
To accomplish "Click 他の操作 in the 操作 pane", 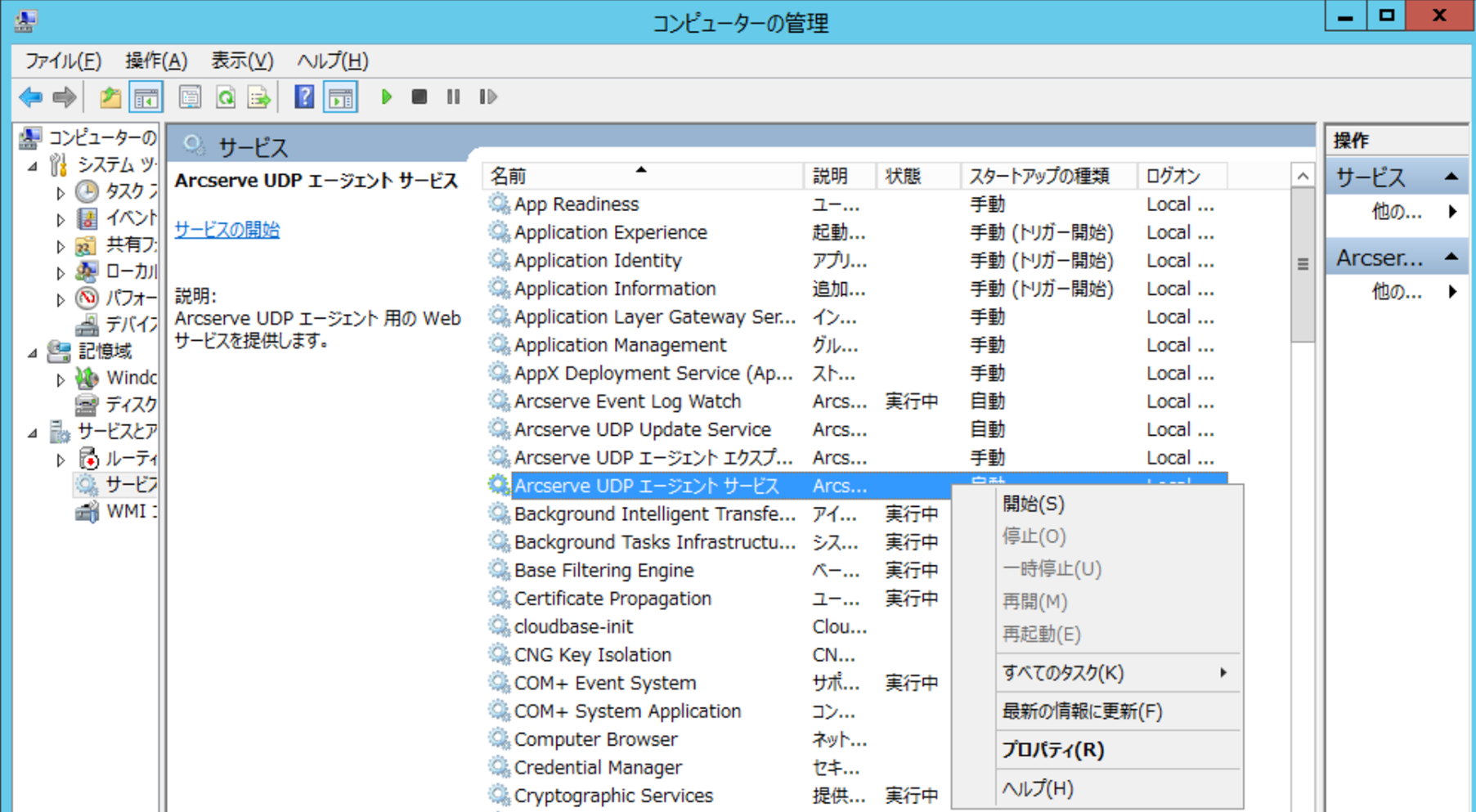I will point(1395,212).
